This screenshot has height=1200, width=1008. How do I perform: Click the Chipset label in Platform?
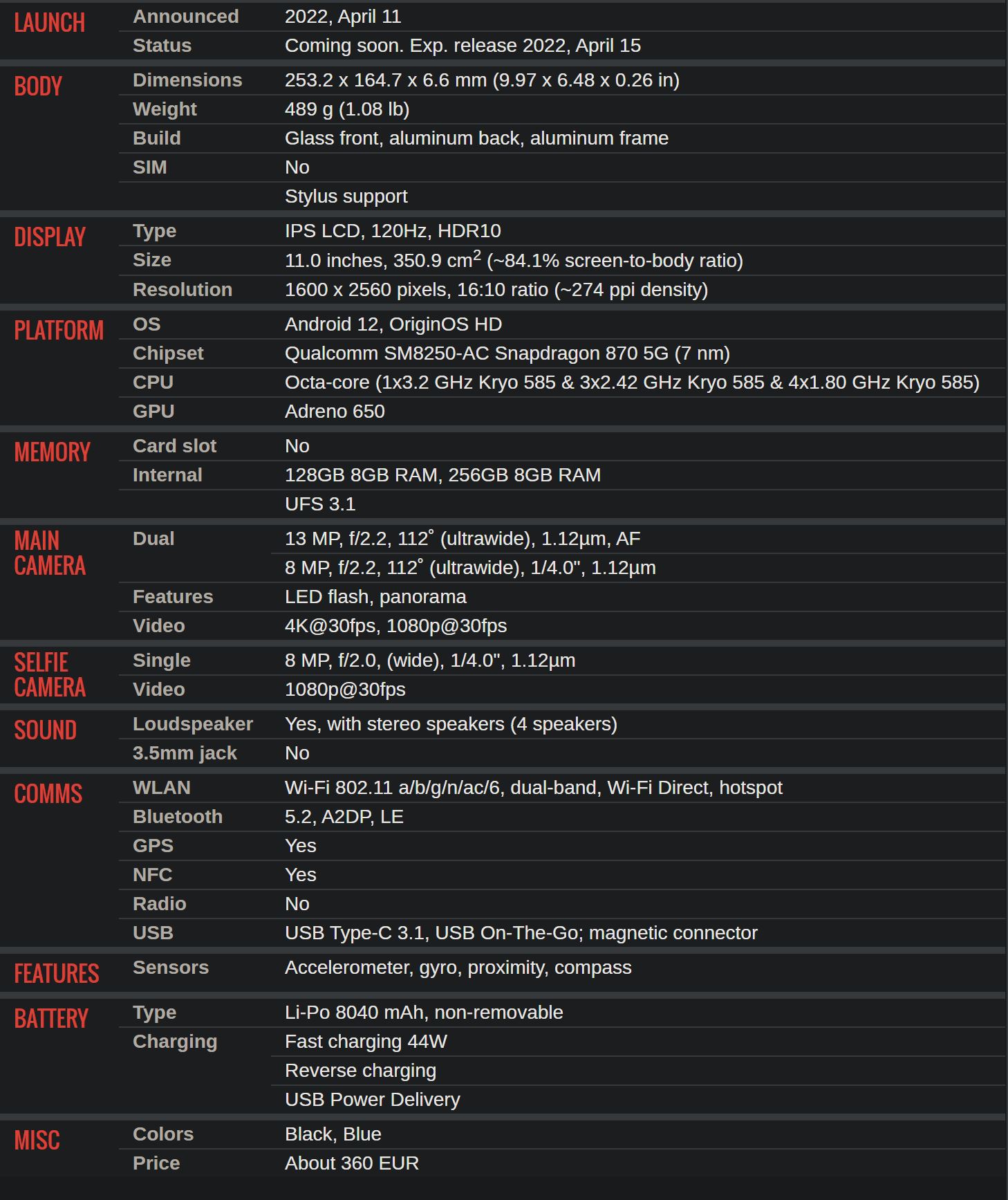[x=168, y=353]
